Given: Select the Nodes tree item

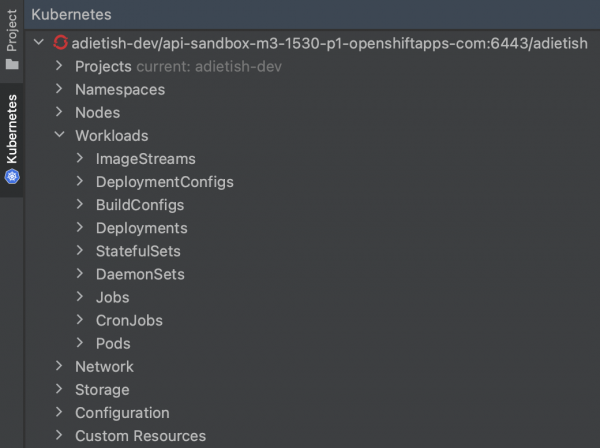Looking at the screenshot, I should pos(97,112).
